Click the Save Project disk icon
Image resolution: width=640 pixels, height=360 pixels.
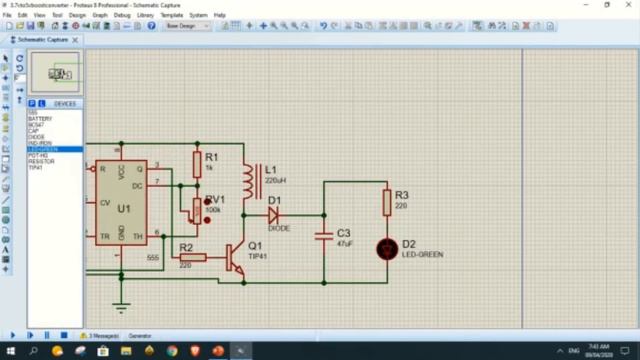[x=30, y=26]
